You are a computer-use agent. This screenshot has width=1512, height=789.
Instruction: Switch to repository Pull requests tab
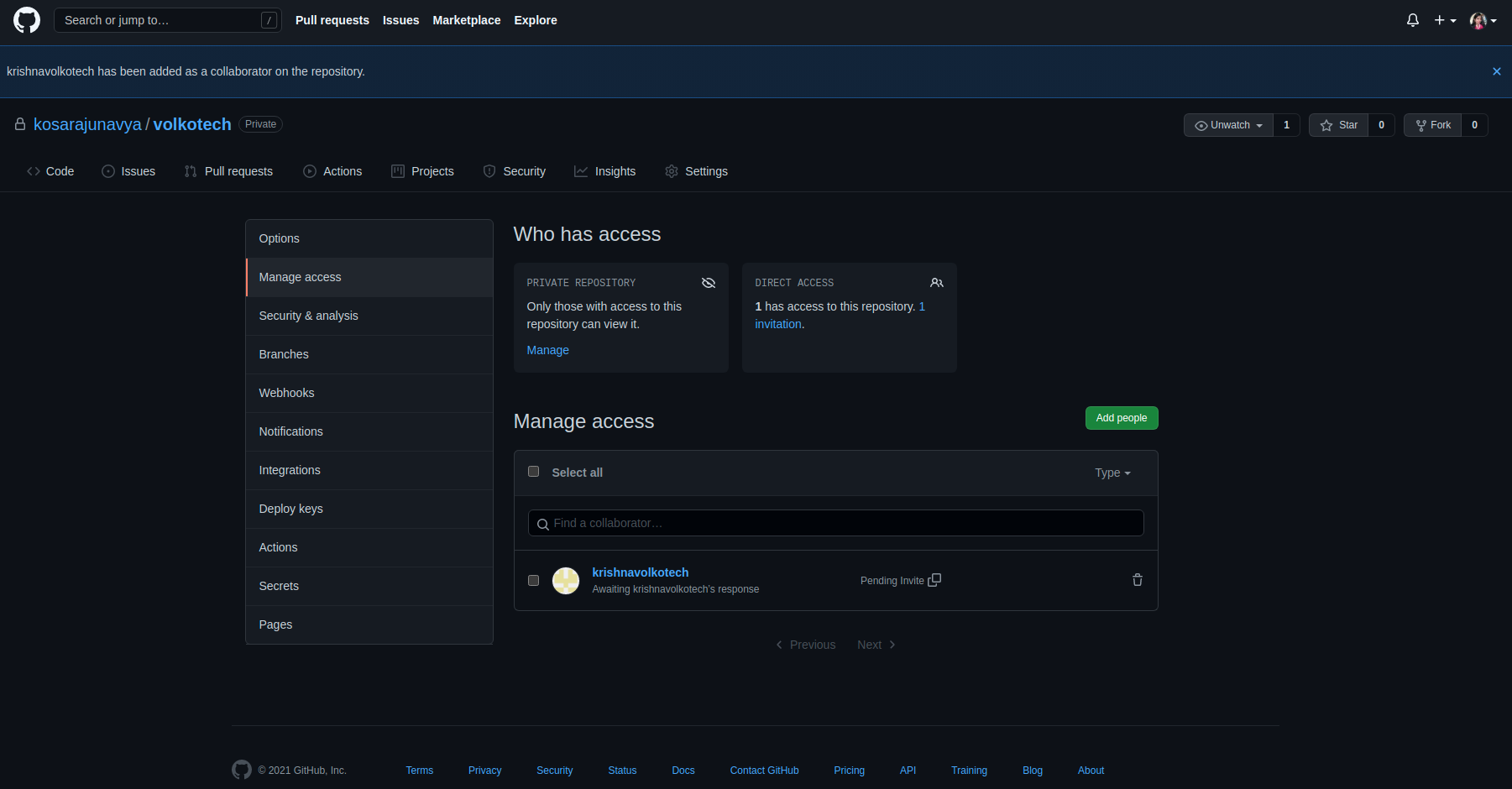228,171
